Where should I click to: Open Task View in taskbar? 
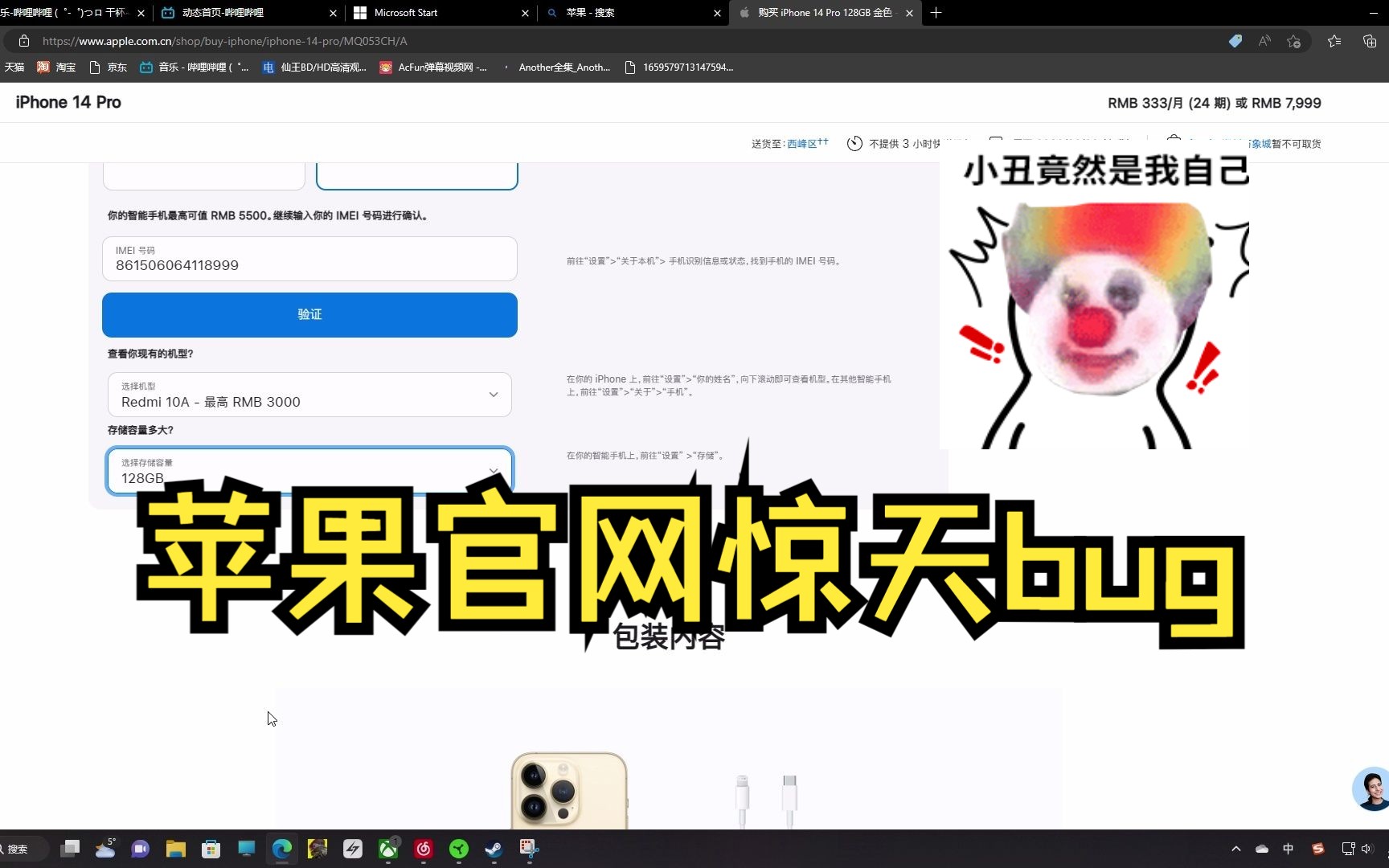(x=70, y=849)
